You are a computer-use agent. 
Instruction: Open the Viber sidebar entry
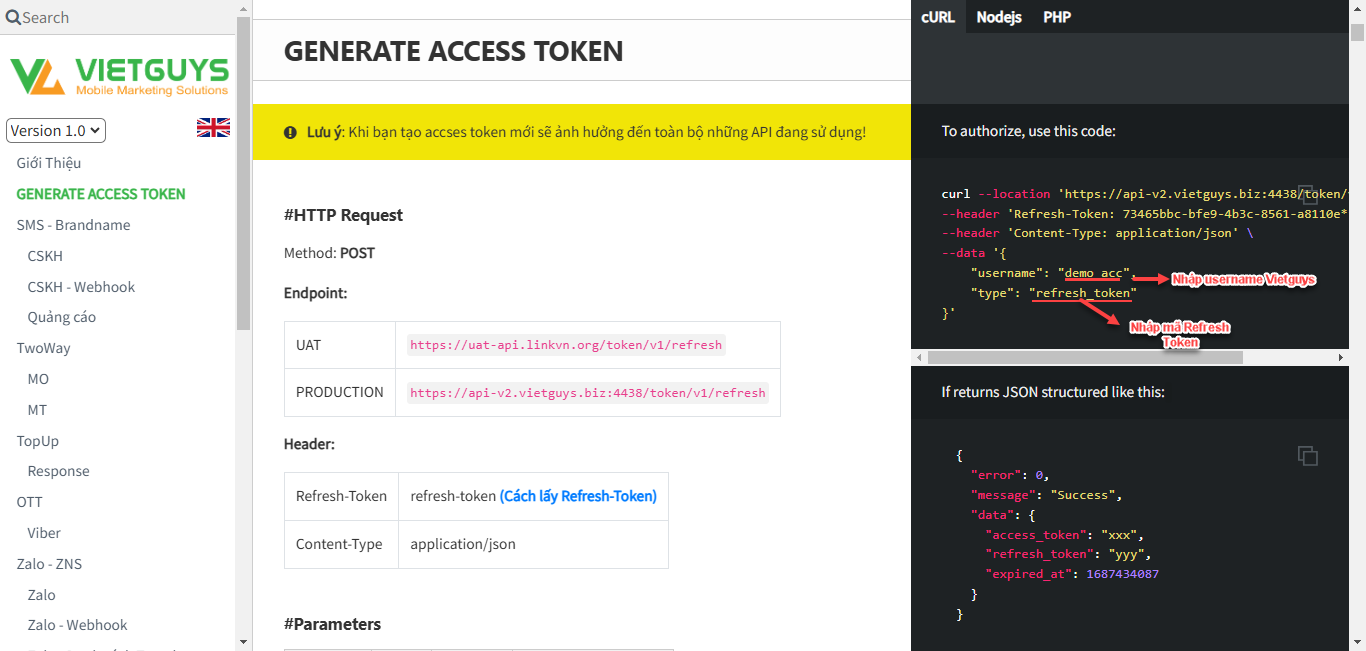(x=44, y=533)
